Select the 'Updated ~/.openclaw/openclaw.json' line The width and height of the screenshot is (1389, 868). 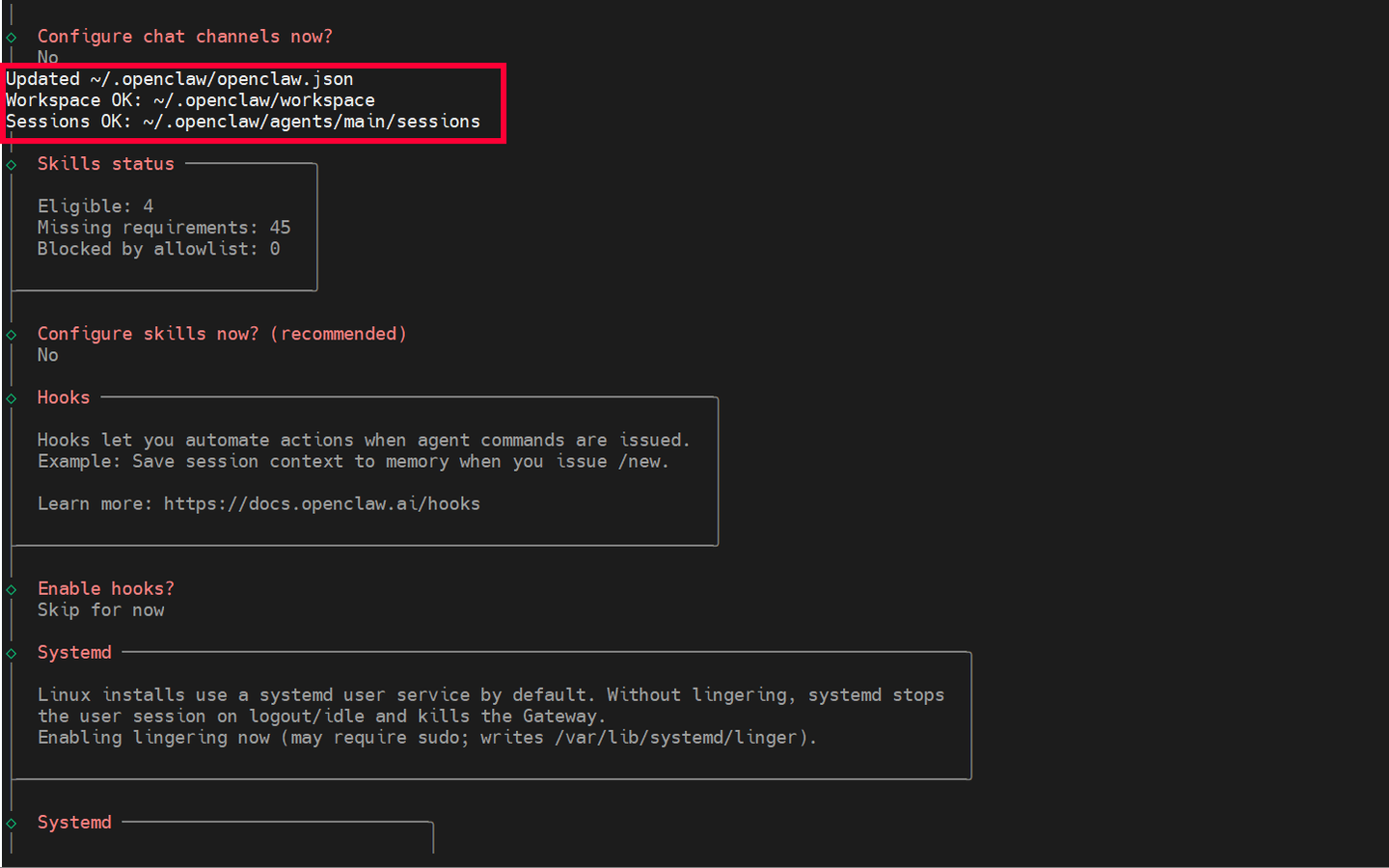(x=178, y=78)
